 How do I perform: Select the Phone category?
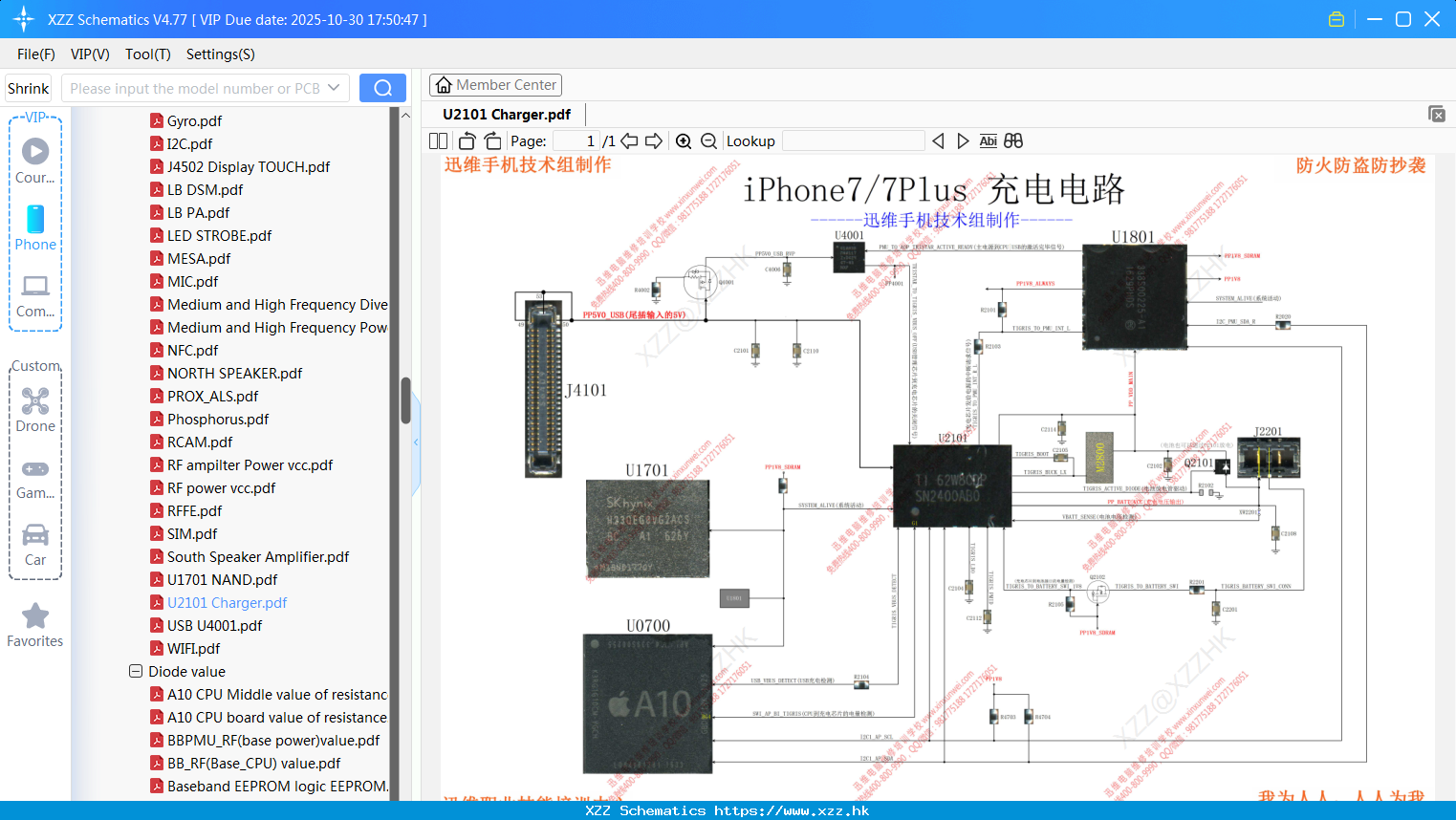[35, 227]
